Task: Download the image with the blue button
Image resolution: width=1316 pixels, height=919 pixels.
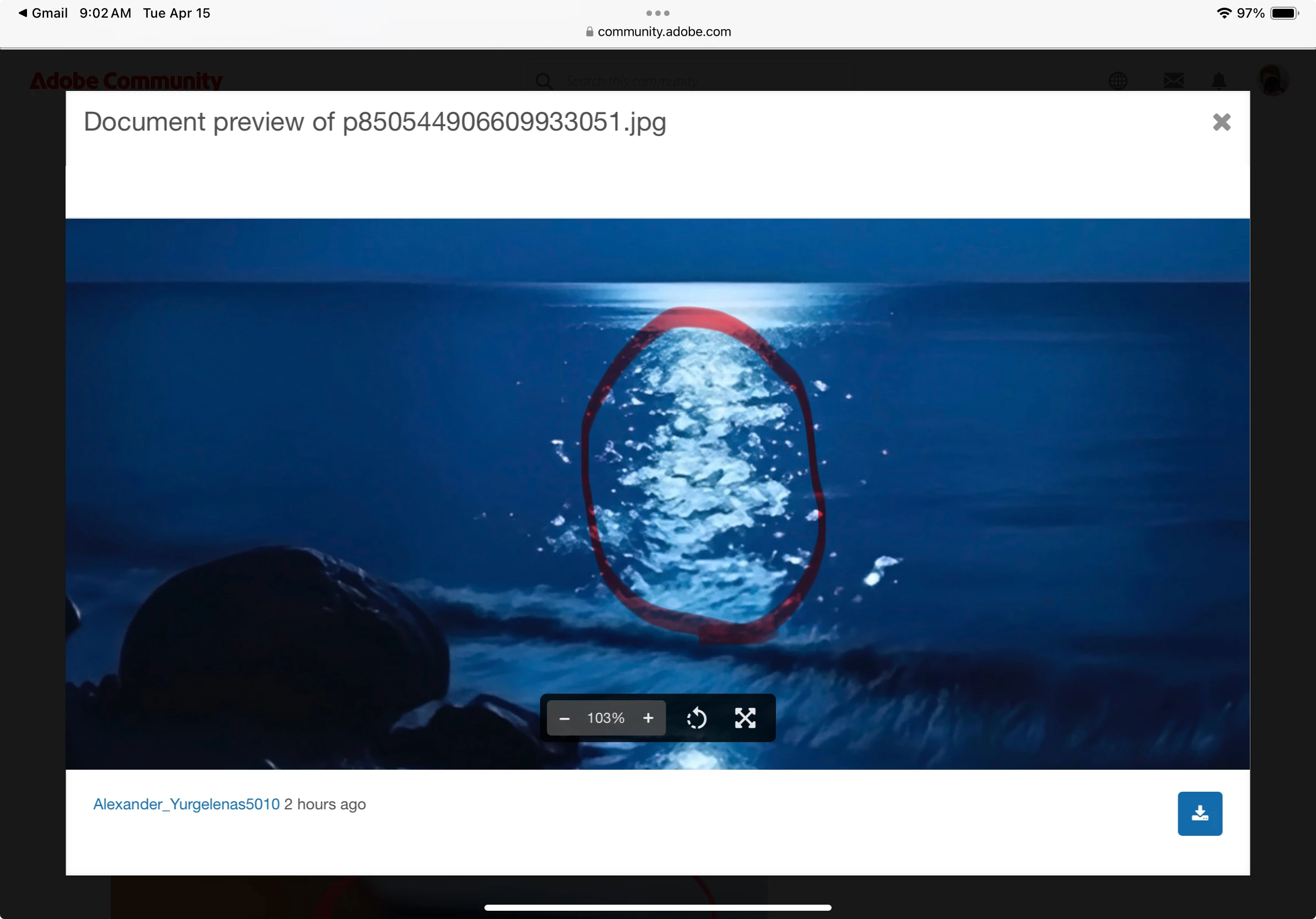Action: [1199, 813]
